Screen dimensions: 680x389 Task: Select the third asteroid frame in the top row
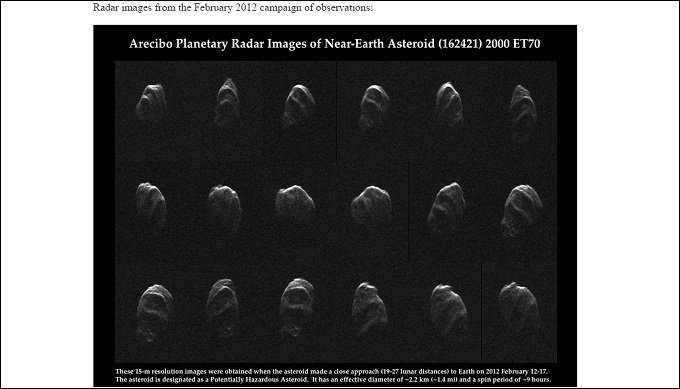click(299, 105)
